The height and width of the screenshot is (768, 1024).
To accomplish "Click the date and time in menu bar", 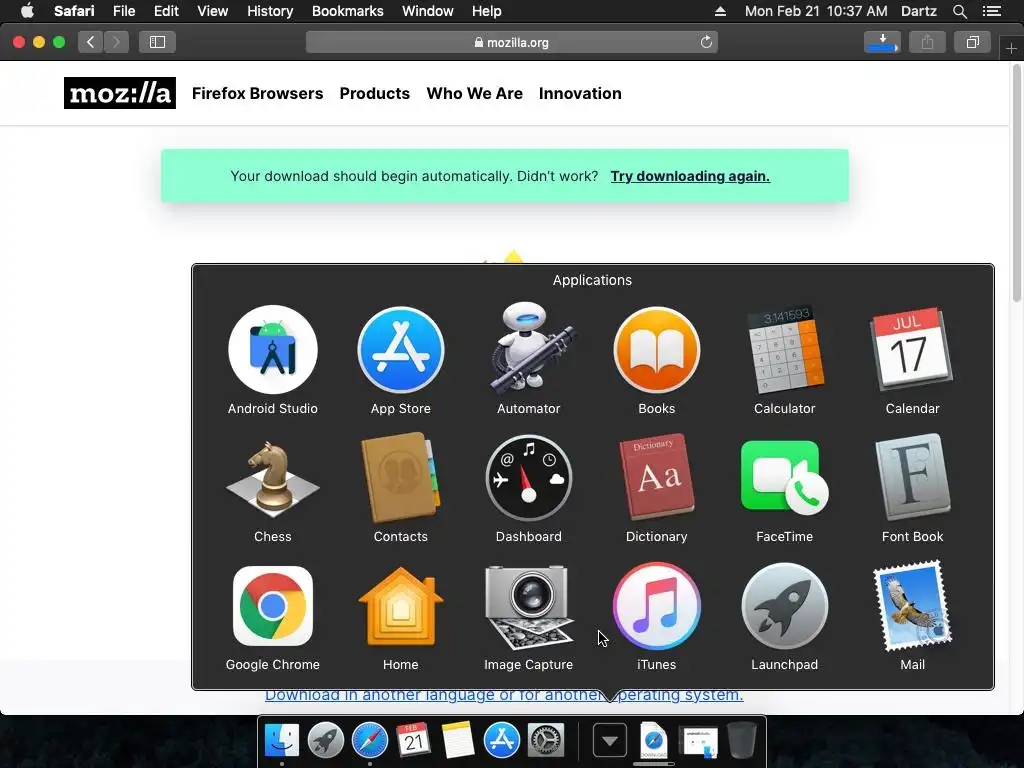I will tap(816, 11).
